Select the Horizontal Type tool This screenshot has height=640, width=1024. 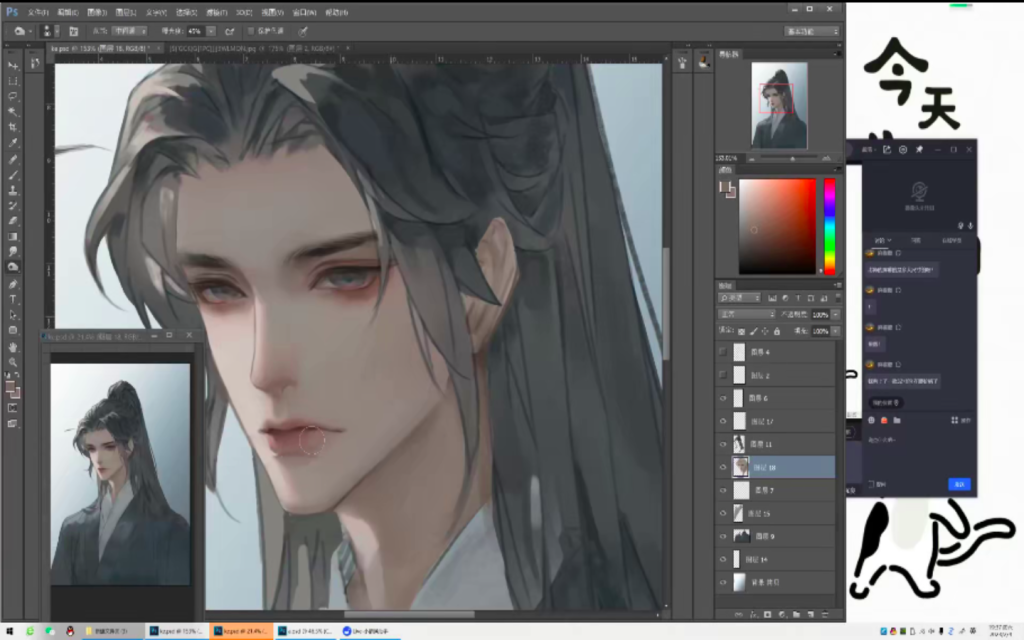tap(13, 299)
